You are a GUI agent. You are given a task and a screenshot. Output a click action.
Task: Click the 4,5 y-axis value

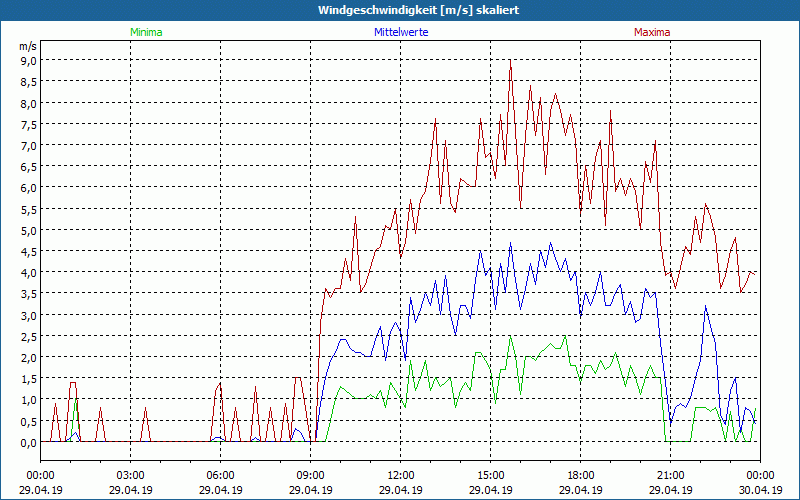tap(29, 252)
